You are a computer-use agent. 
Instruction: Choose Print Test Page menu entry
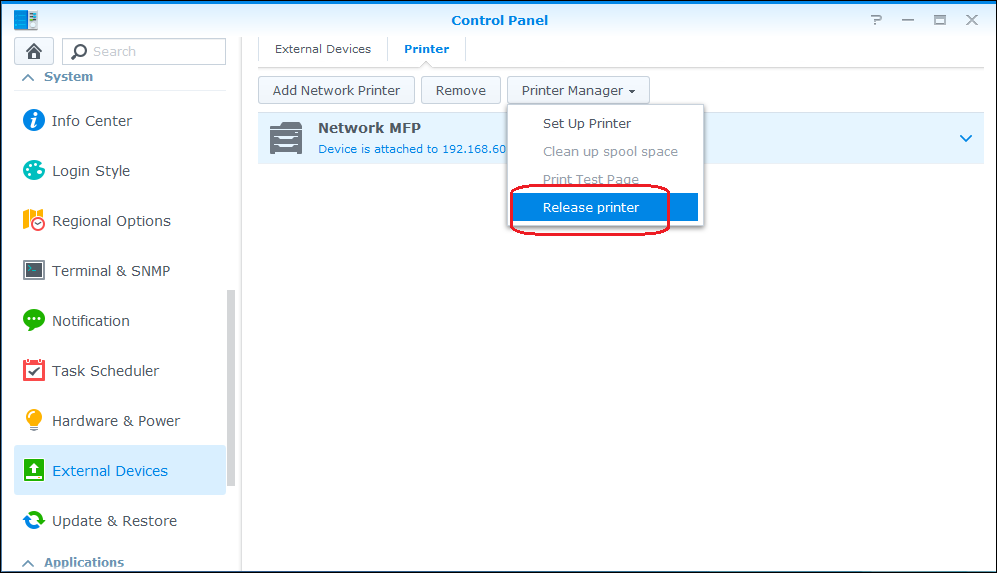[605, 179]
